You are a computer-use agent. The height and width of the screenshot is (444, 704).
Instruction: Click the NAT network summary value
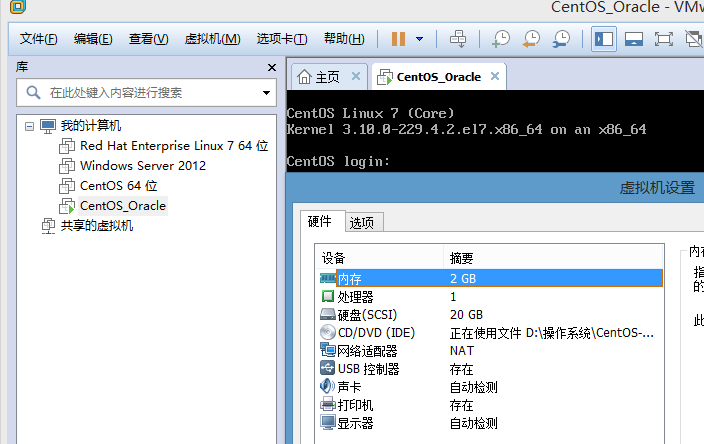pos(462,351)
